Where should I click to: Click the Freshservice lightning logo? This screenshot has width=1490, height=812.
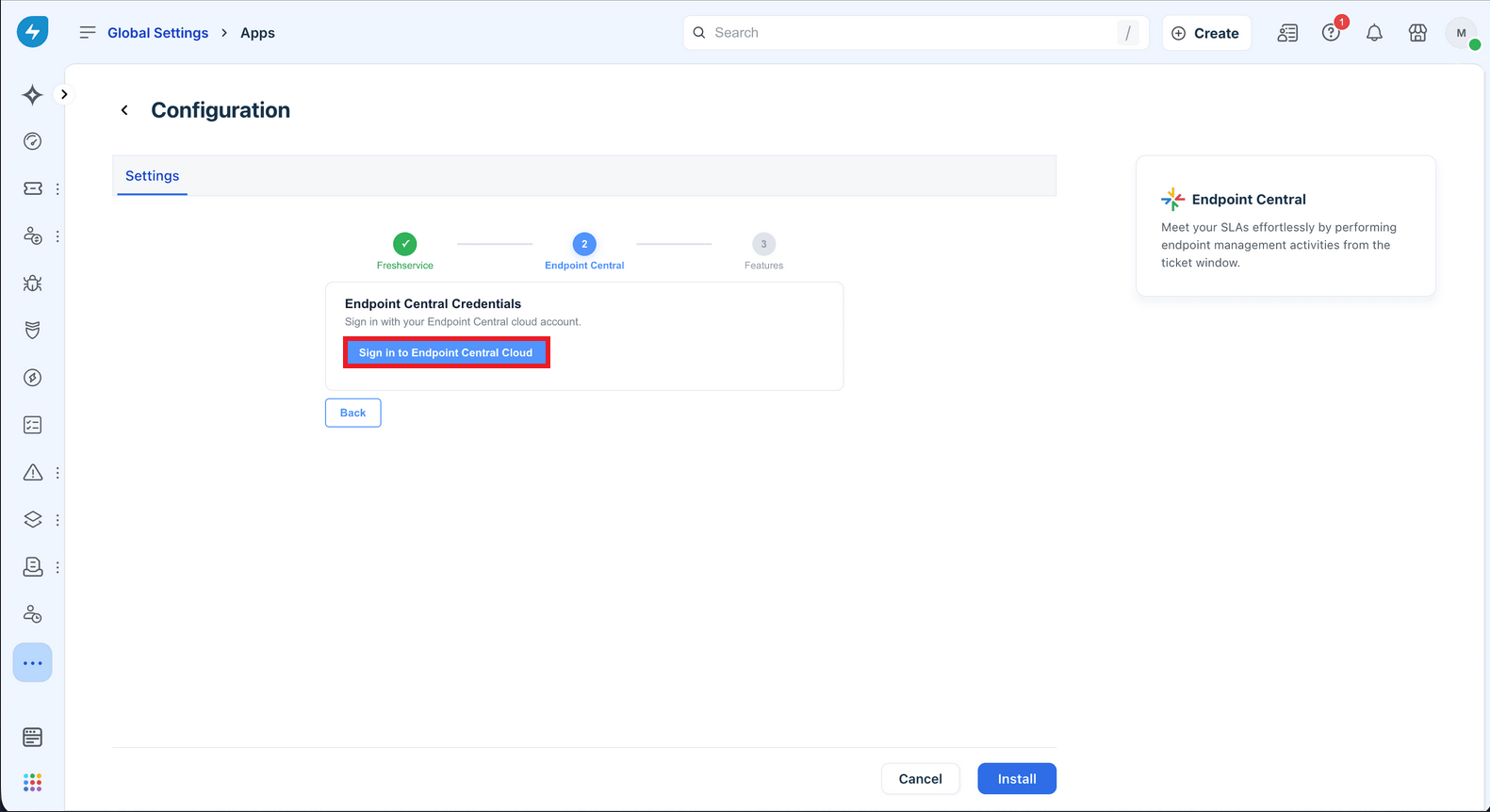[32, 32]
